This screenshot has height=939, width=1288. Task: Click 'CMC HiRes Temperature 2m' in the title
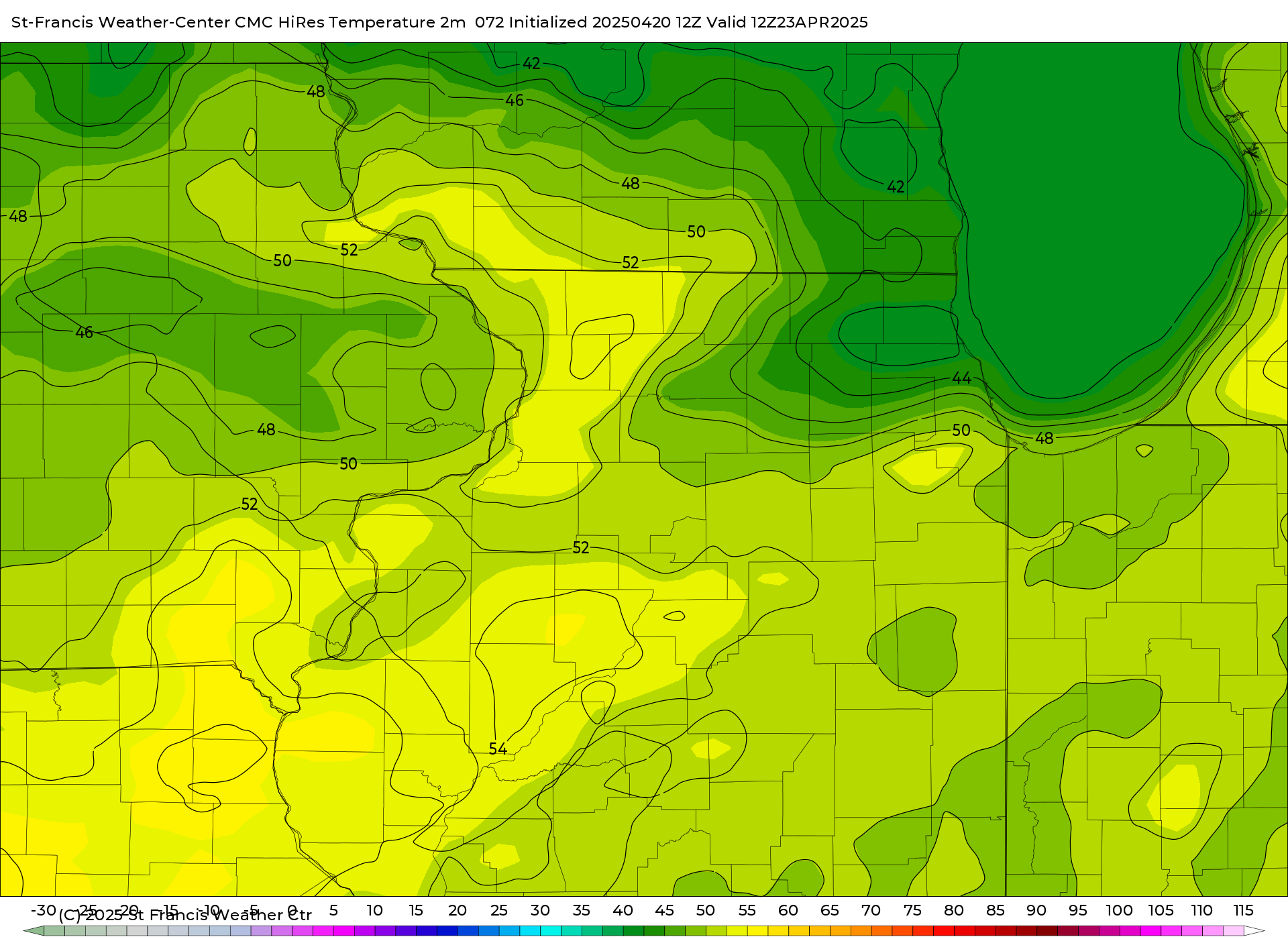[350, 22]
